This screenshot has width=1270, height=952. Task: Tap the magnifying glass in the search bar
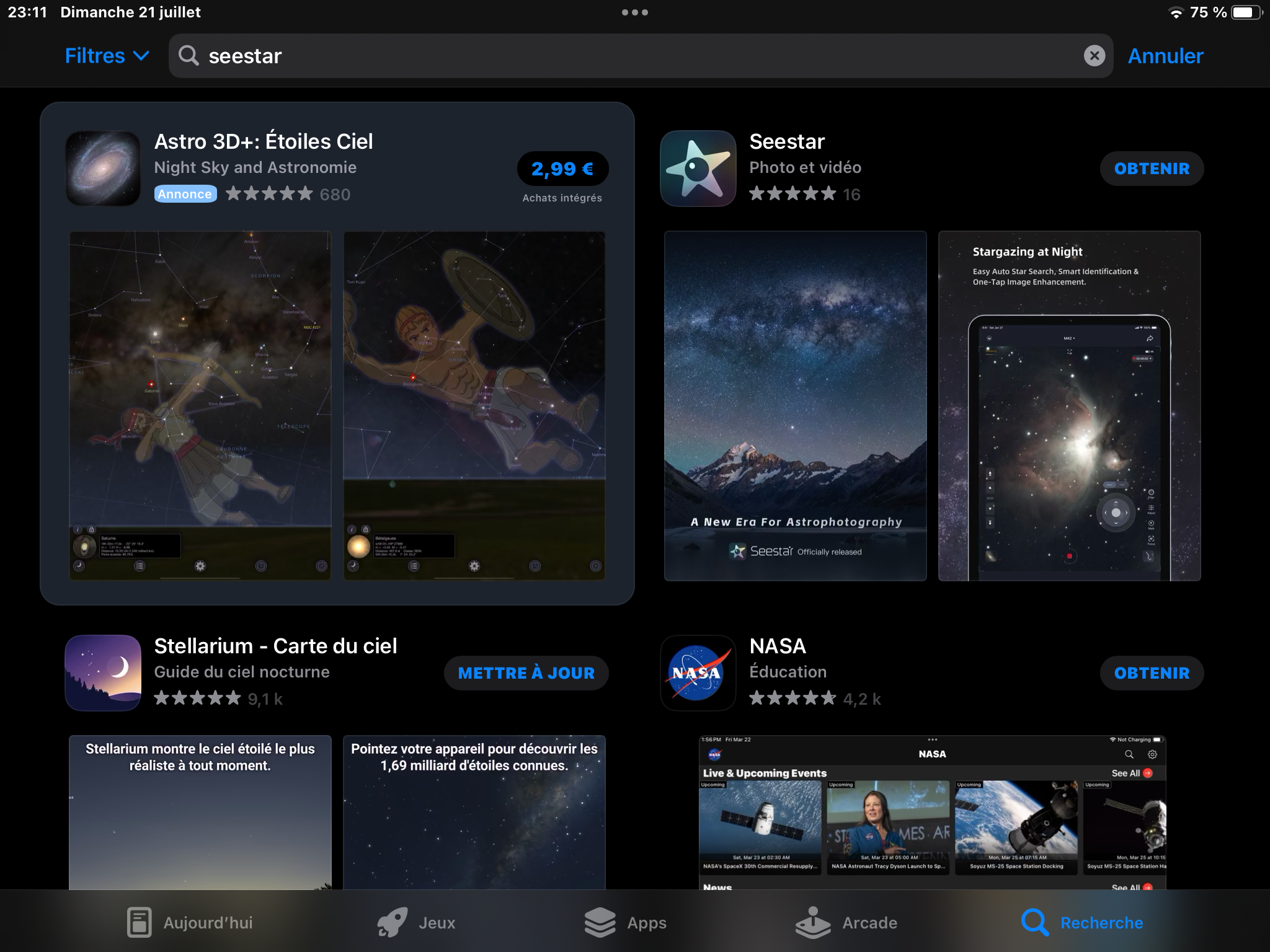[x=189, y=56]
